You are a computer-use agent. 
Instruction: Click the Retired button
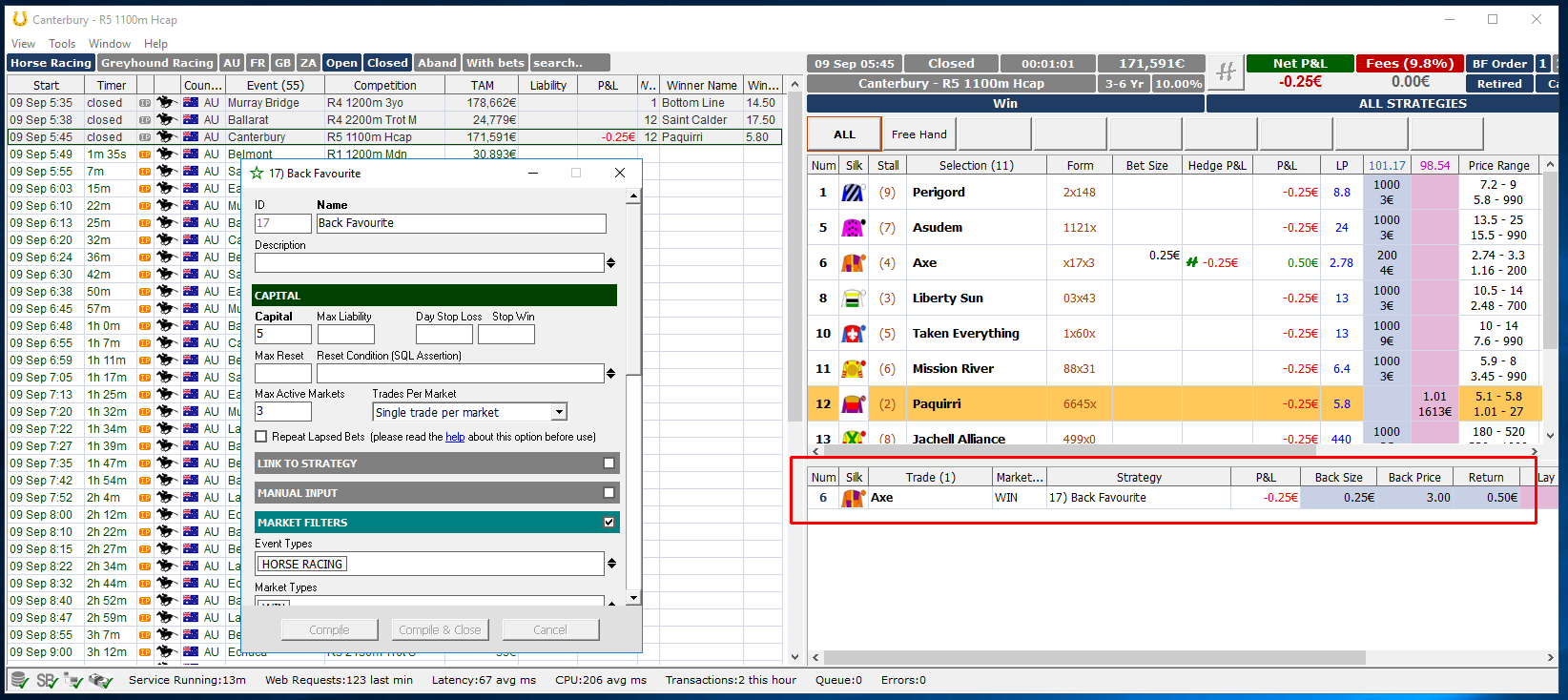(1499, 84)
